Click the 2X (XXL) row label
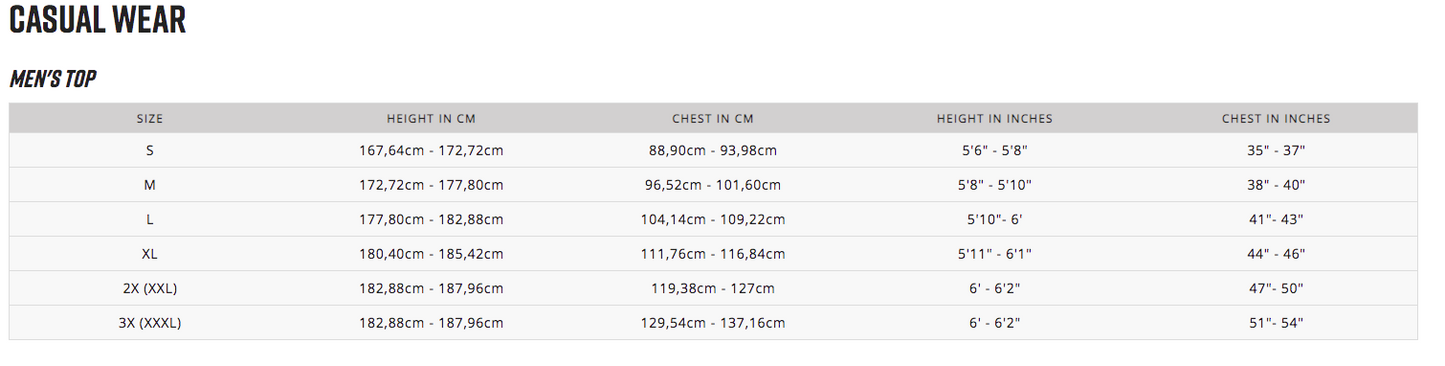 point(150,288)
